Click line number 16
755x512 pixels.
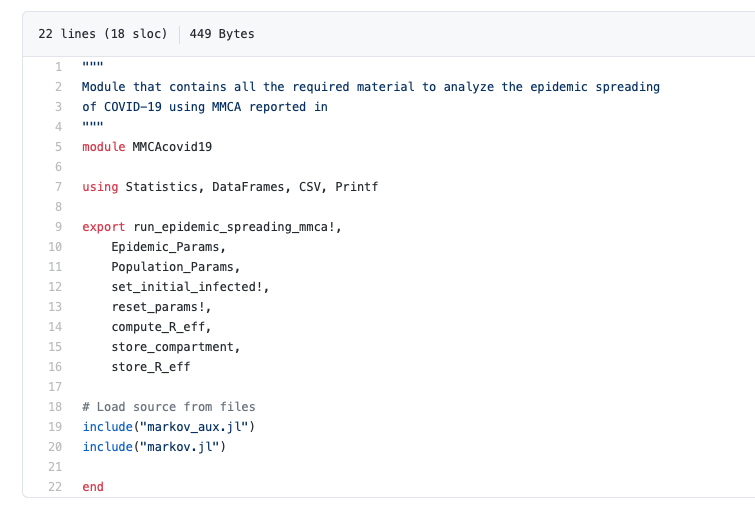click(x=55, y=367)
